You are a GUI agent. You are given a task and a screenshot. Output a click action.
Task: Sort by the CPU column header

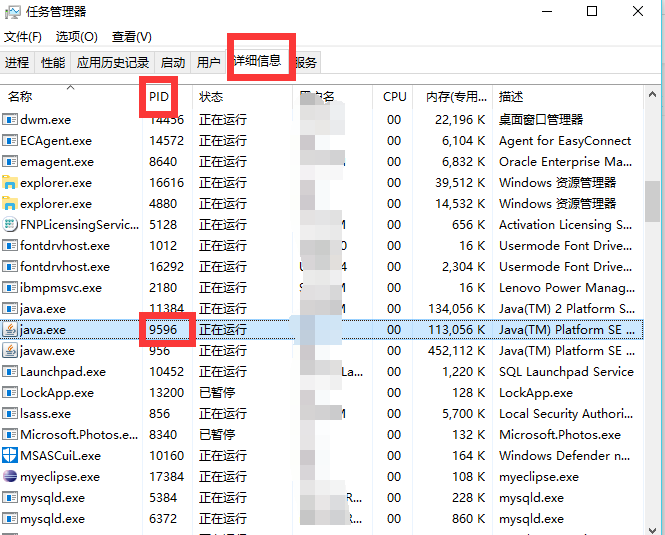tap(394, 97)
